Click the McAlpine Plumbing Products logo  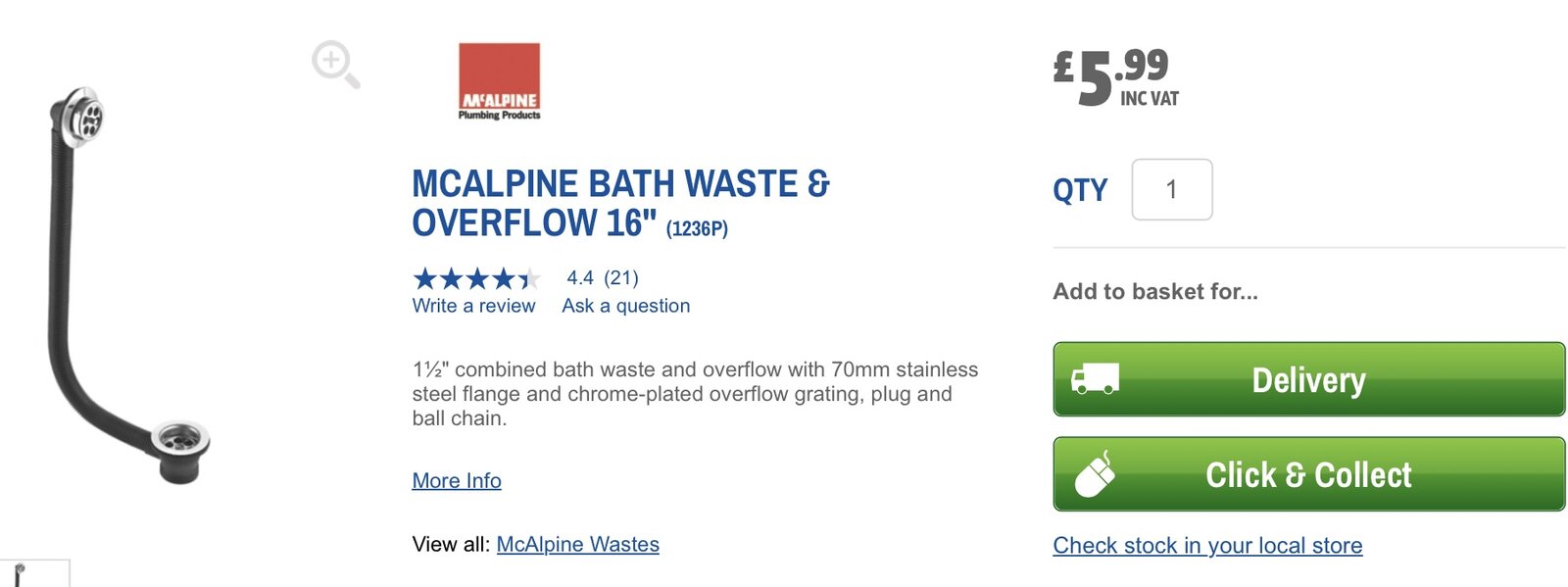pos(499,81)
